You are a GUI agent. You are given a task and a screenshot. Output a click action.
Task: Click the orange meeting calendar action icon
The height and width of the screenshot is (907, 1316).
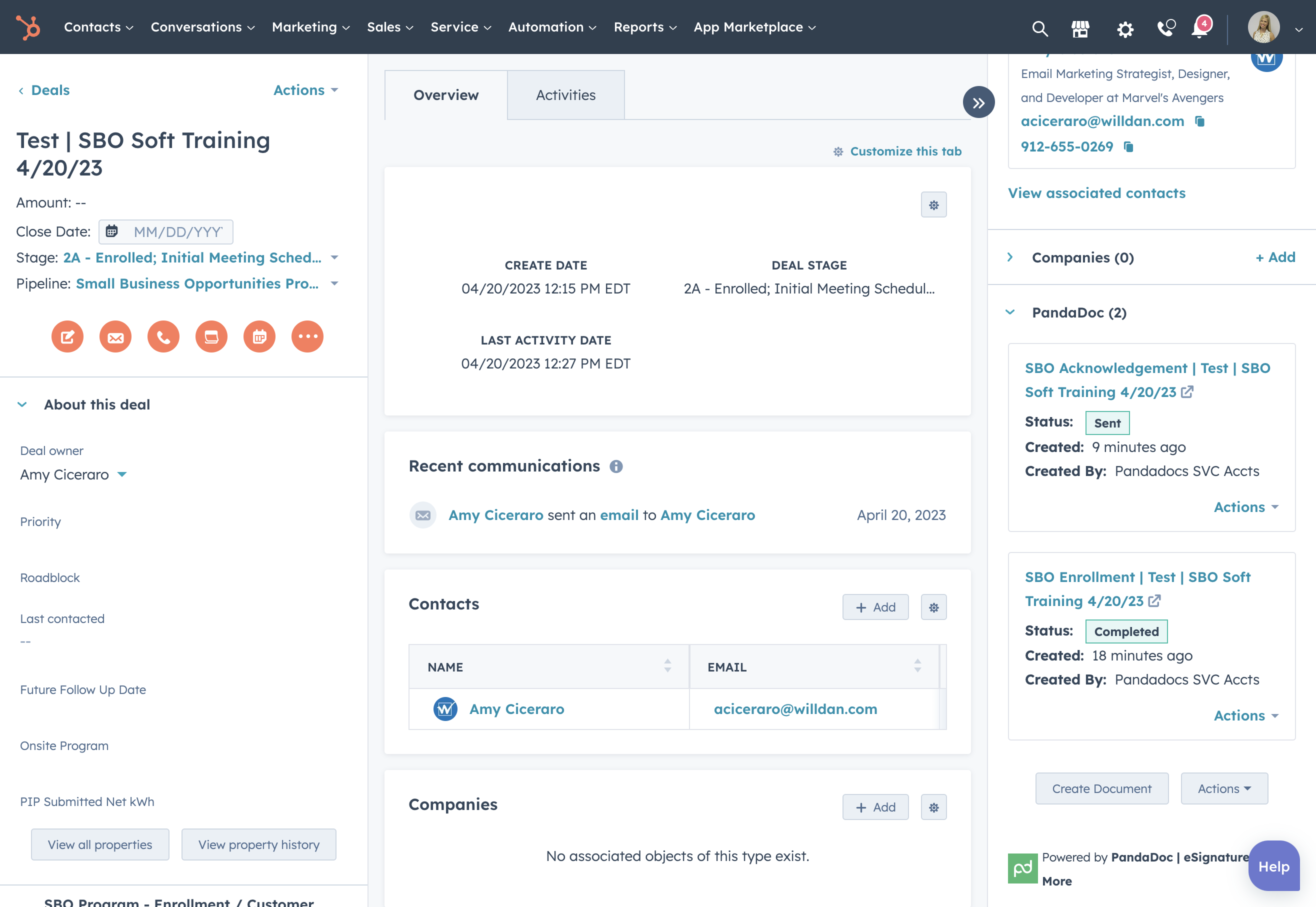[259, 337]
